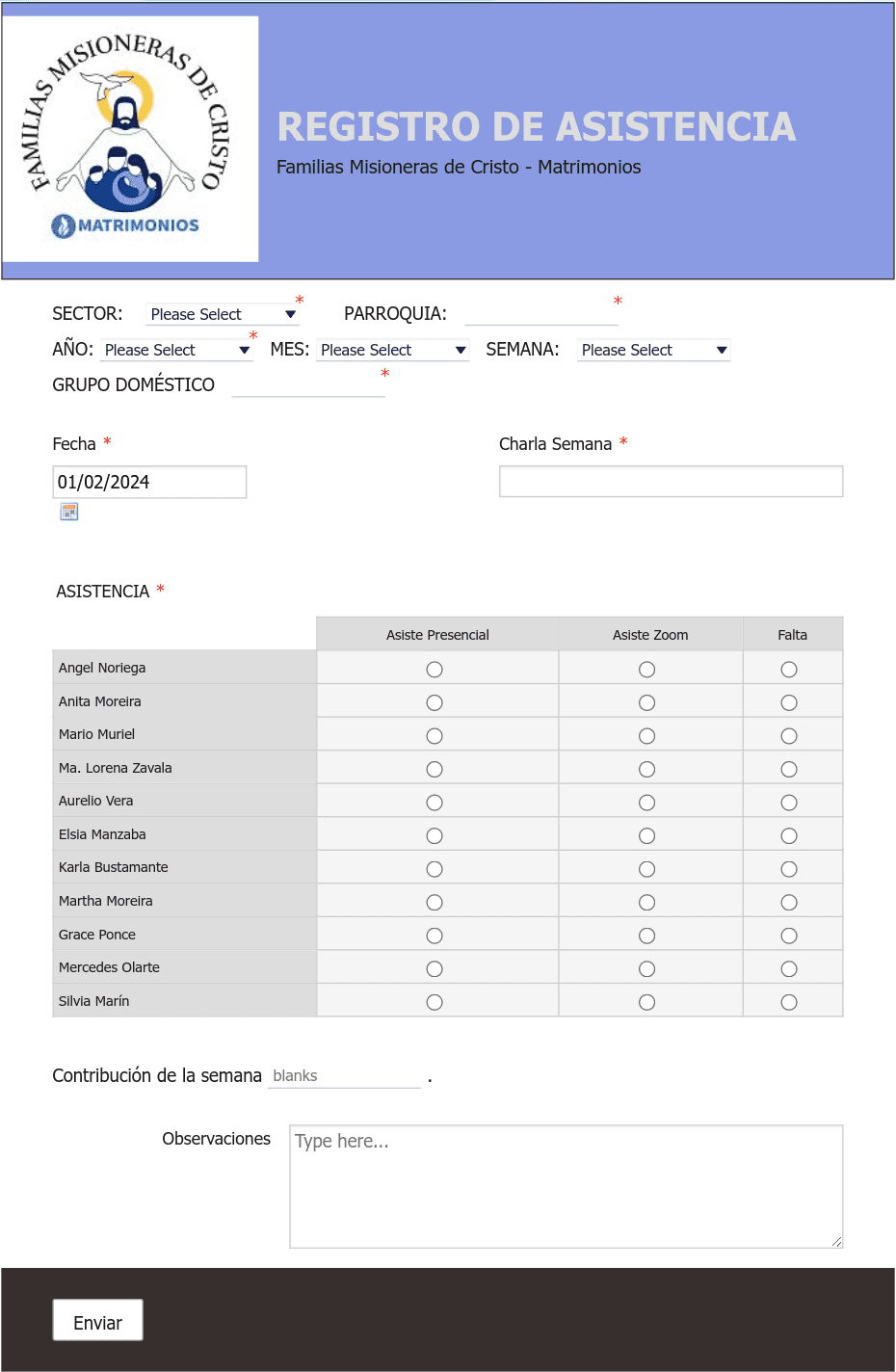Open the SEMANA dropdown
This screenshot has height=1372, width=896.
[x=654, y=350]
